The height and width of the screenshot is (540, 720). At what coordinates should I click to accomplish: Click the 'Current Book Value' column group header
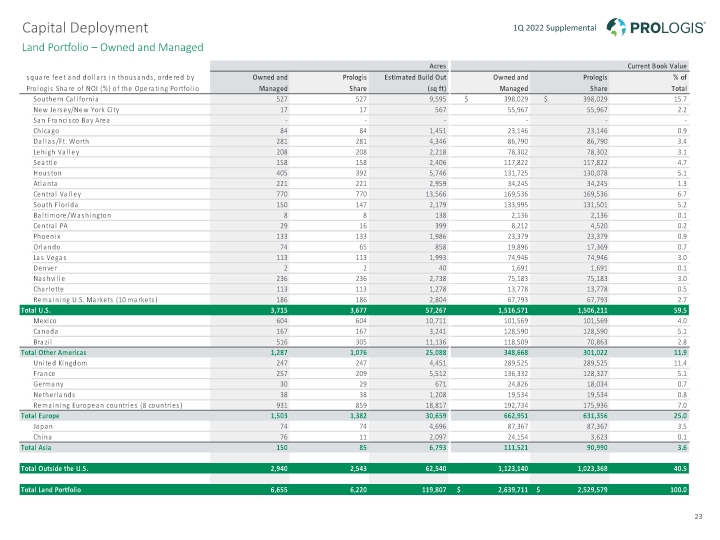coord(657,66)
